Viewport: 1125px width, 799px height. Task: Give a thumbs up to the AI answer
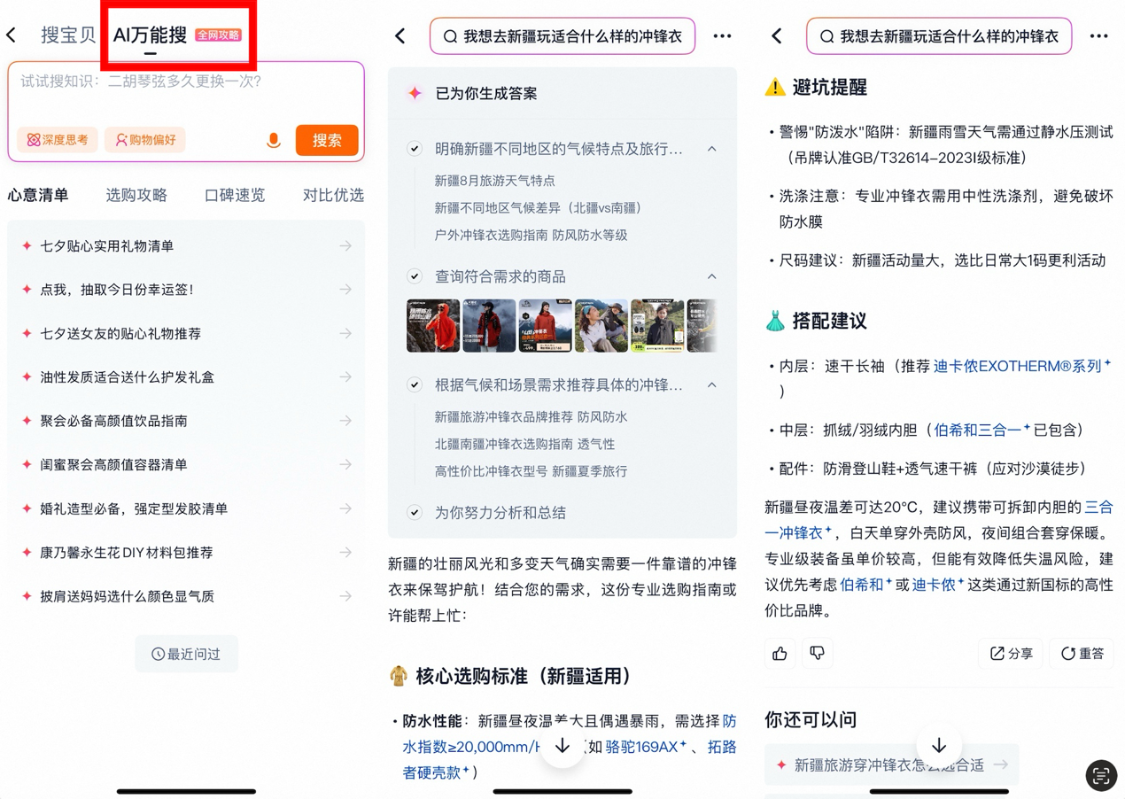(x=780, y=653)
